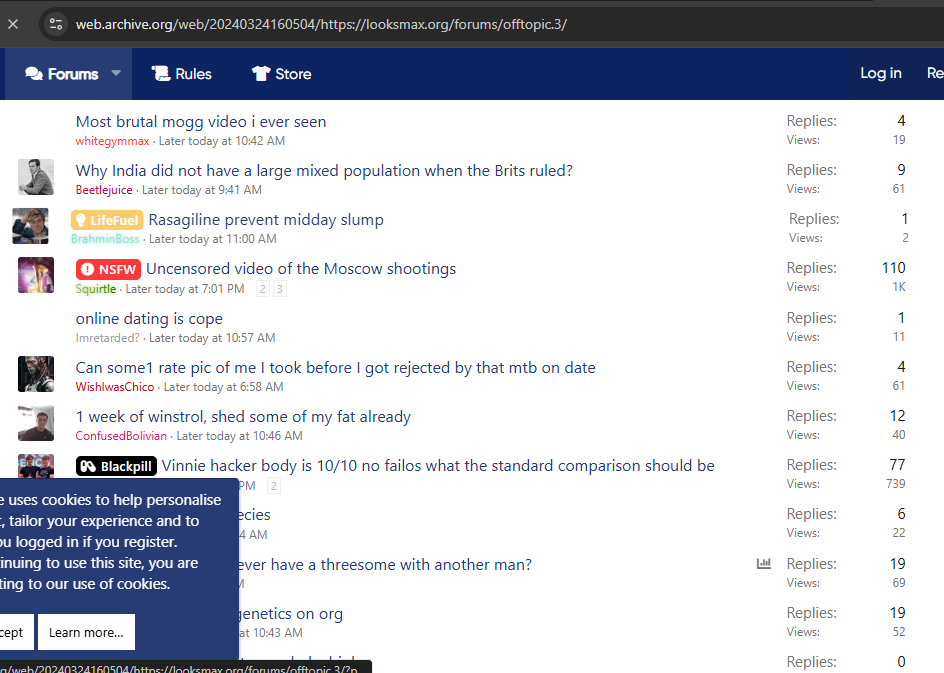Click the Rules scroll icon

[x=160, y=74]
